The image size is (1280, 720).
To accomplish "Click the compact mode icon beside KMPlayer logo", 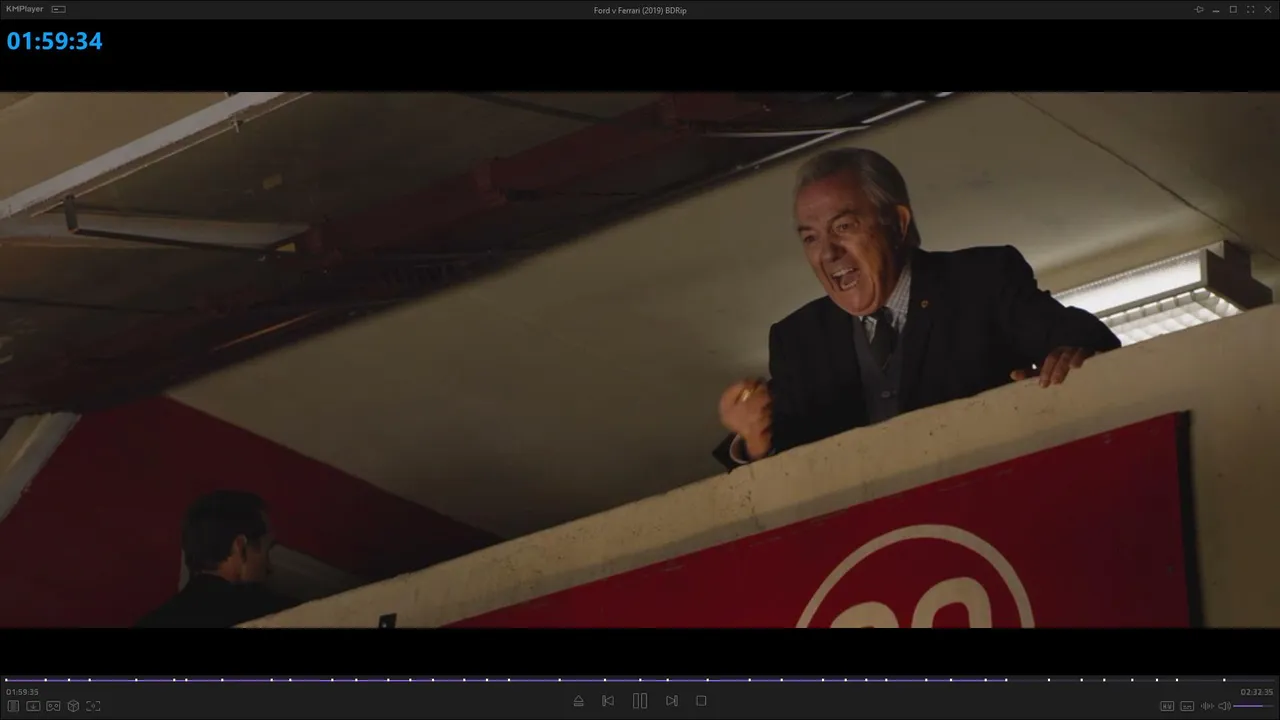I will [58, 9].
